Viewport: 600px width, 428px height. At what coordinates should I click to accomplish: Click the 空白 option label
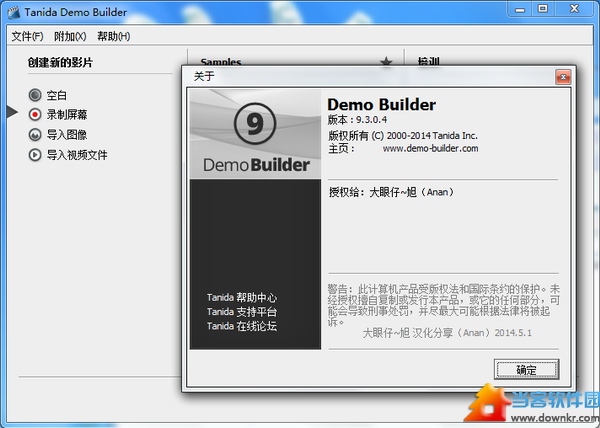(x=57, y=95)
